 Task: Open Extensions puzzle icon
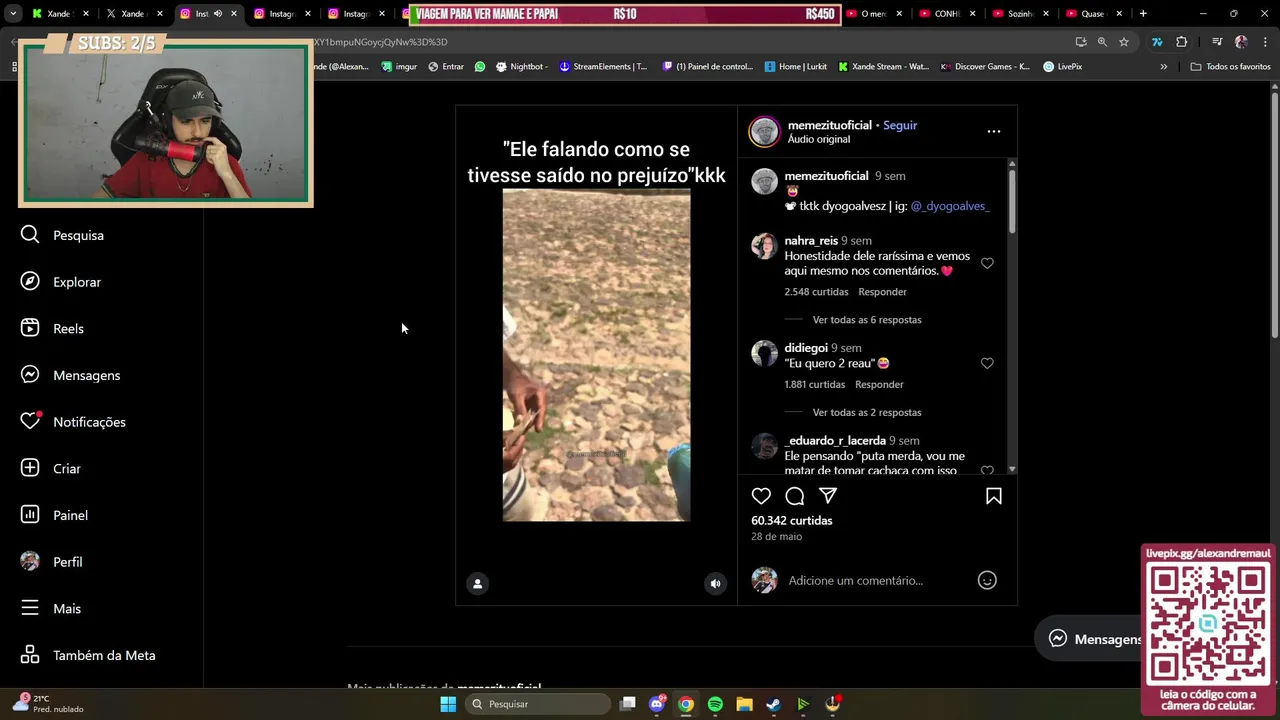[1182, 42]
